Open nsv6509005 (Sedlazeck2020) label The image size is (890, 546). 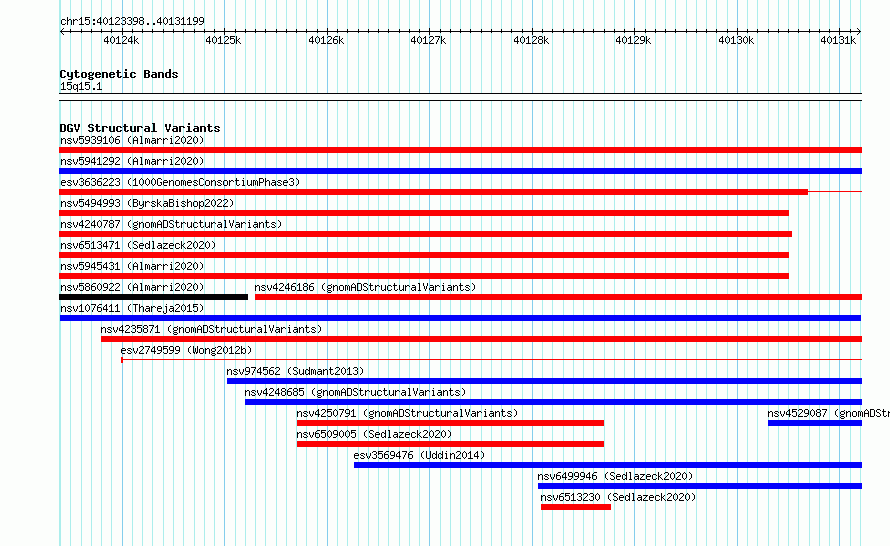click(x=374, y=434)
